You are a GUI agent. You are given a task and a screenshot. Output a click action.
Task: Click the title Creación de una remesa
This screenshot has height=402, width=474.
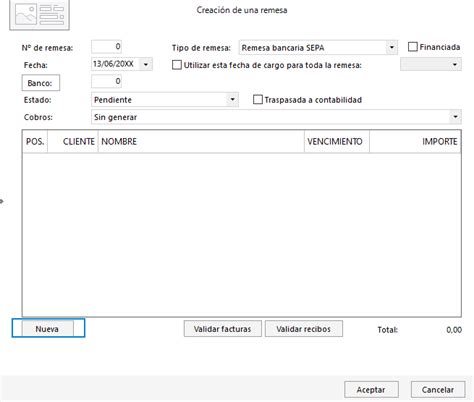tap(242, 10)
